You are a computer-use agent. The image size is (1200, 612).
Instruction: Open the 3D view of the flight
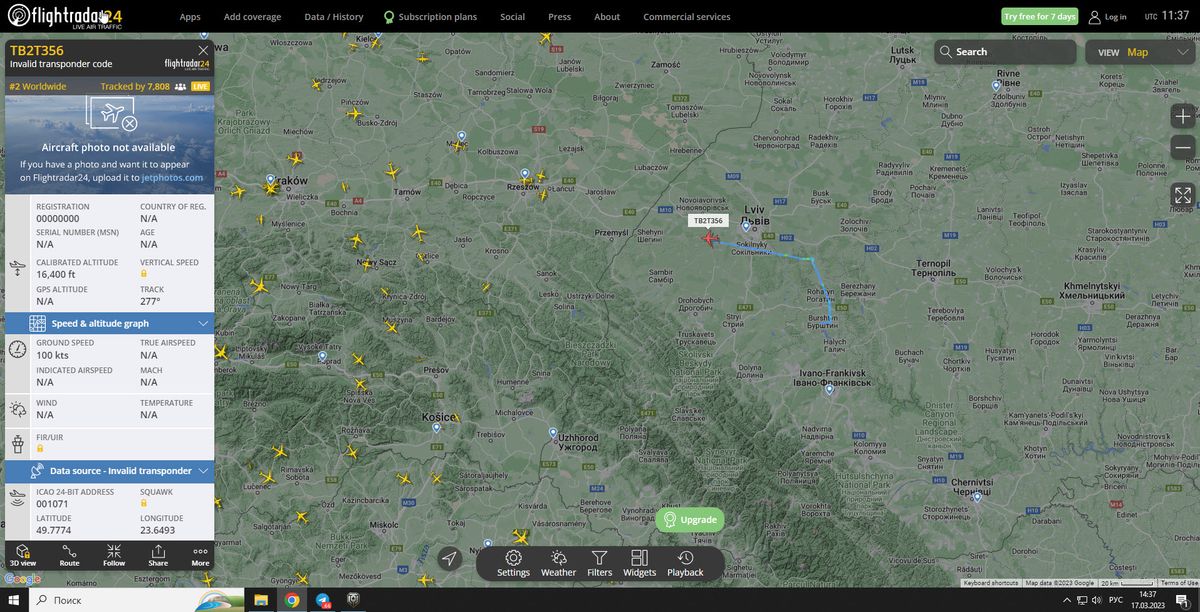click(x=22, y=555)
